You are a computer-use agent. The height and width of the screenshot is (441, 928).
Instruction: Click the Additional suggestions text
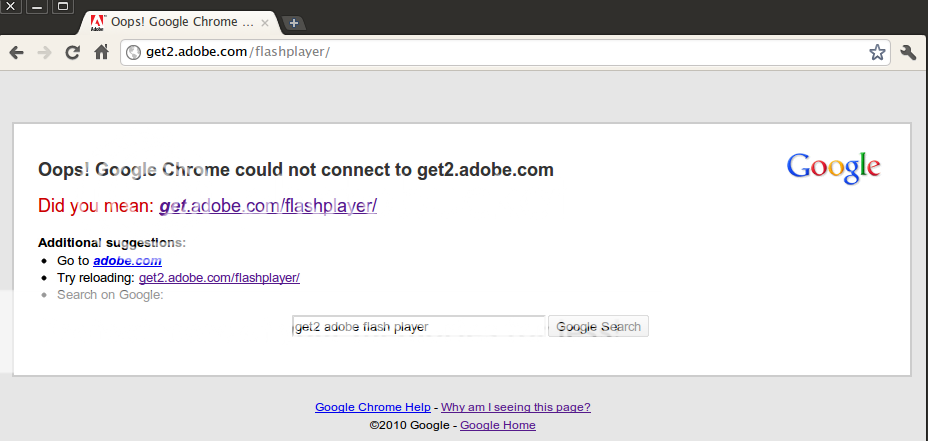112,243
